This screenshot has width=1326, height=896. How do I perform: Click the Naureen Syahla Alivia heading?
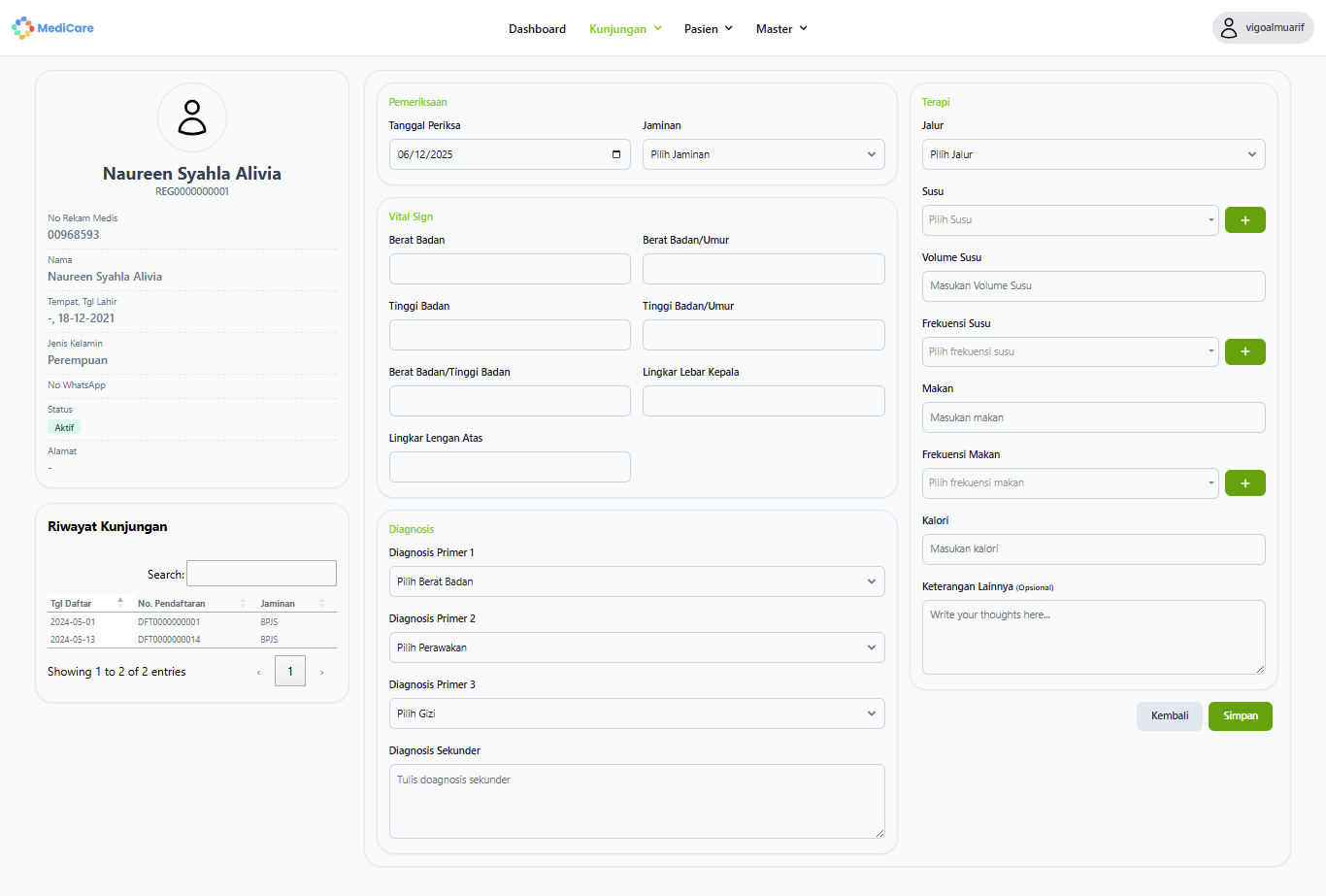(192, 174)
